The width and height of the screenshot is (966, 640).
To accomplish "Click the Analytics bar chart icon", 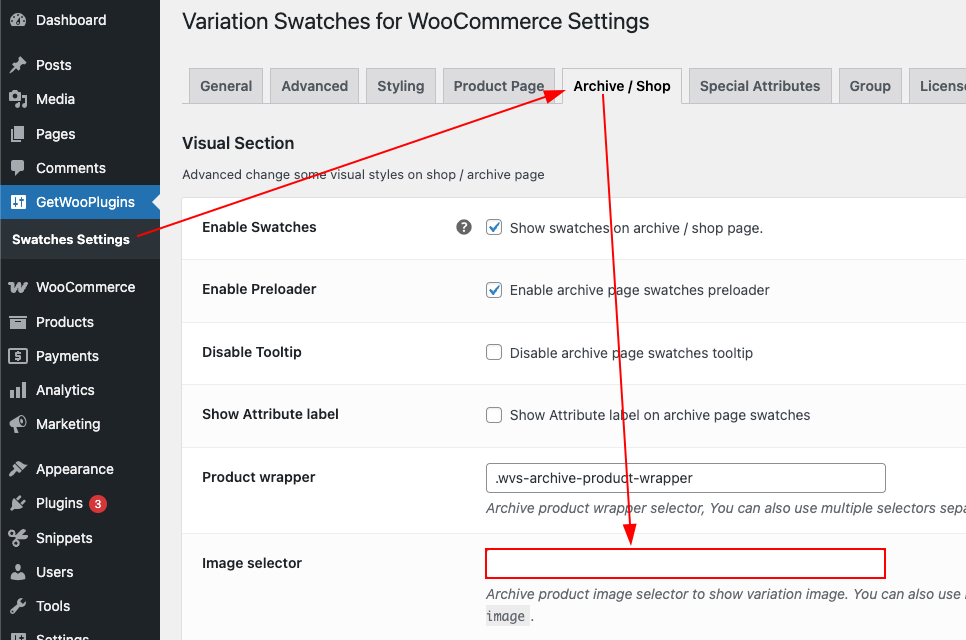I will [18, 390].
